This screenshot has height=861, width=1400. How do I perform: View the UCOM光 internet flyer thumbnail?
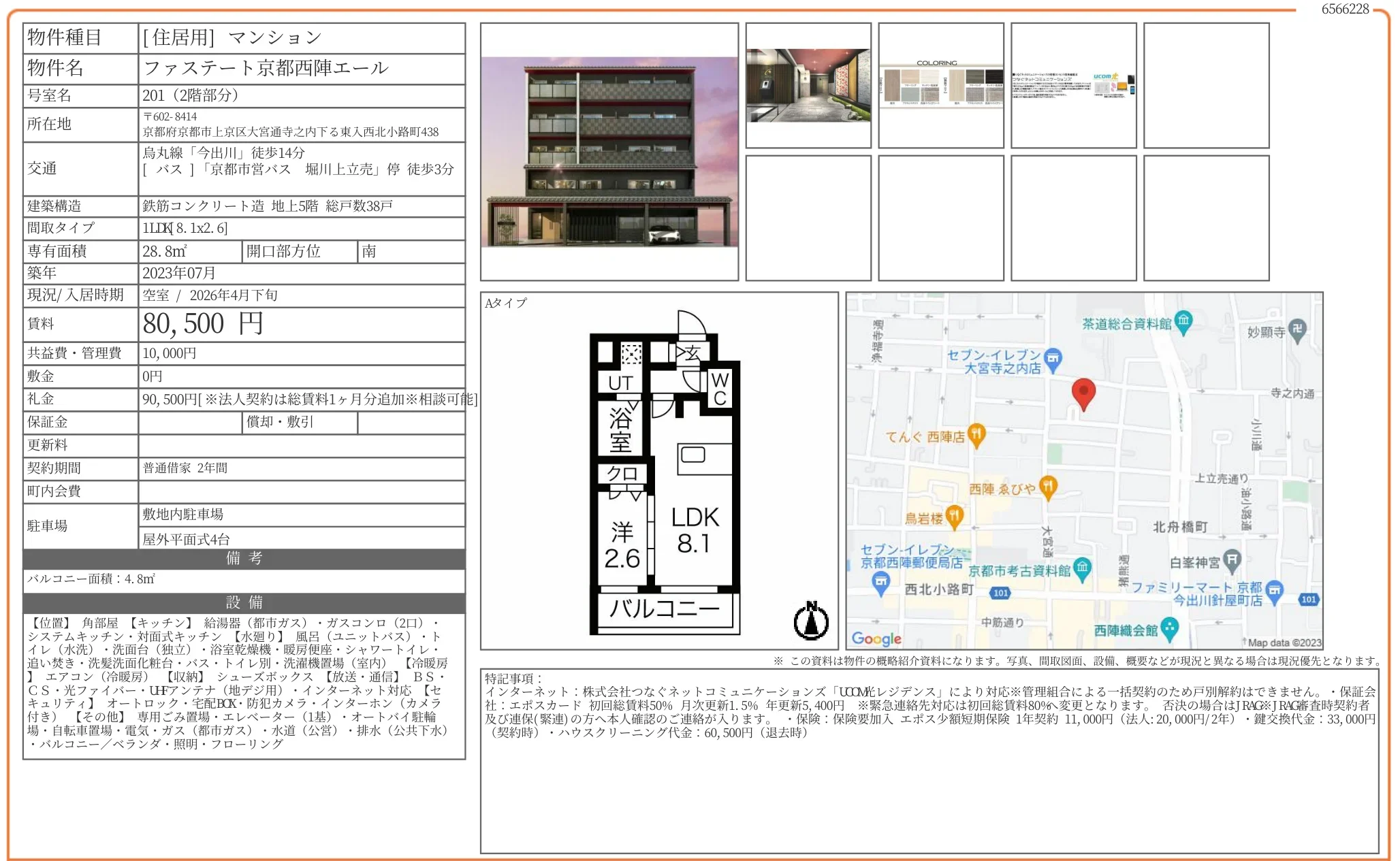point(1075,84)
